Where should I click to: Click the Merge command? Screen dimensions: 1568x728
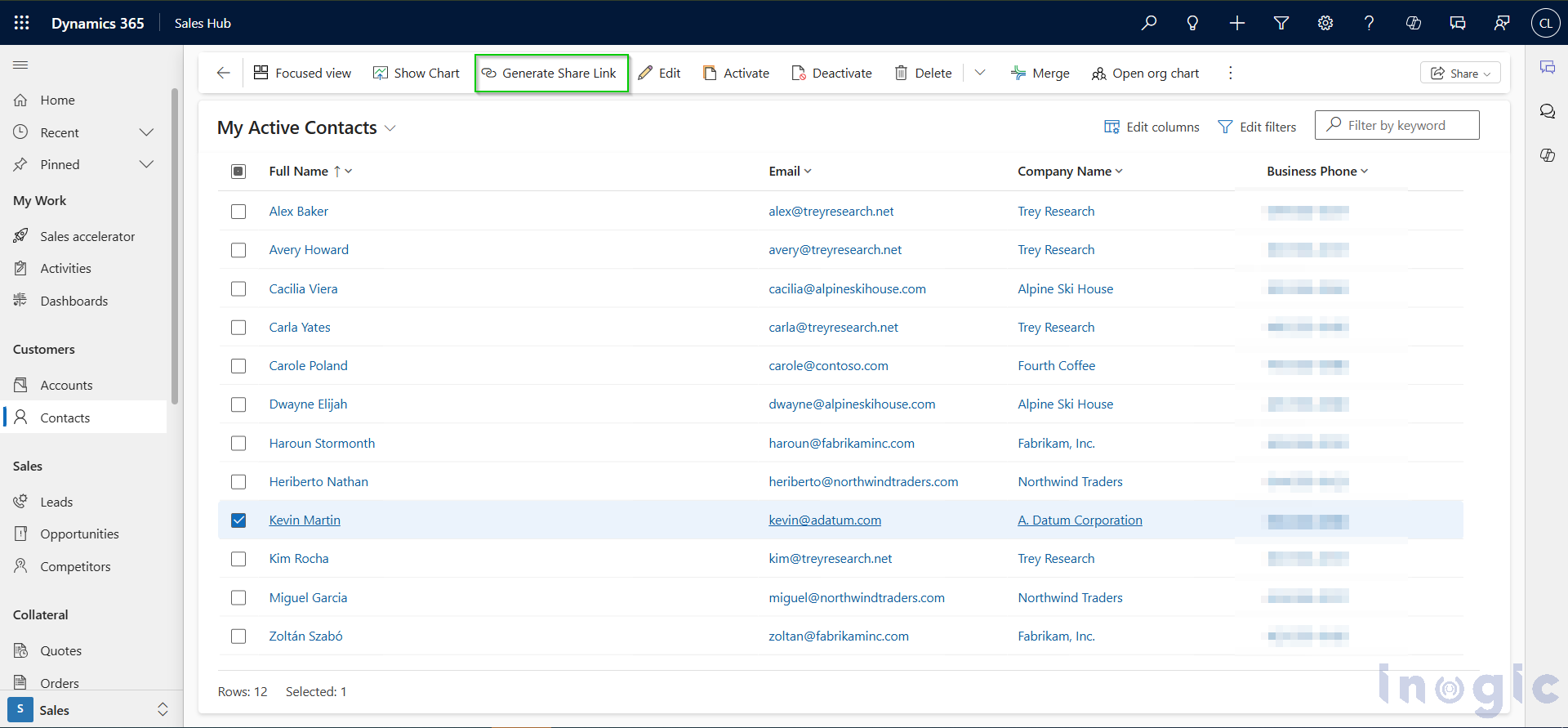[x=1040, y=73]
